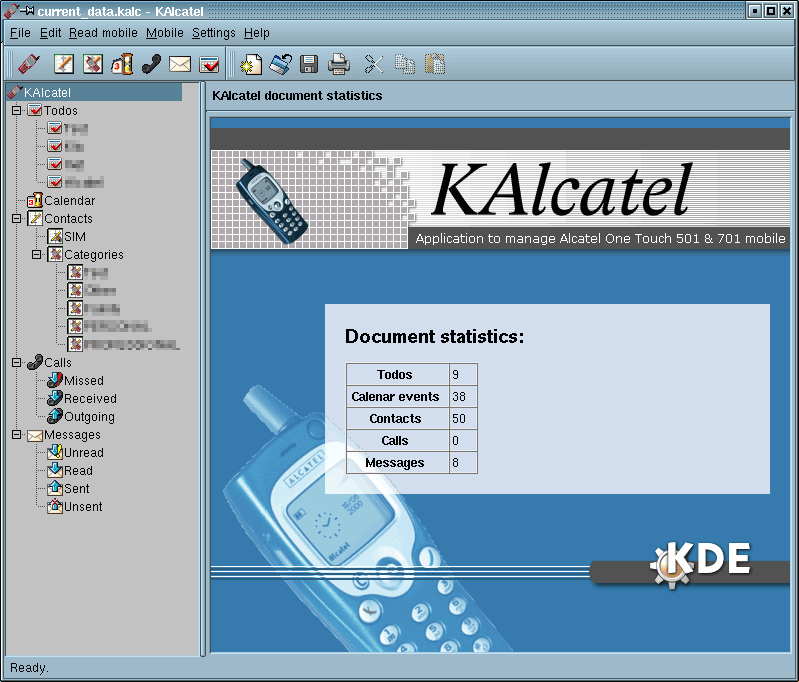This screenshot has width=799, height=682.
Task: Click the sticky pin icon in titlebar
Action: (28, 10)
